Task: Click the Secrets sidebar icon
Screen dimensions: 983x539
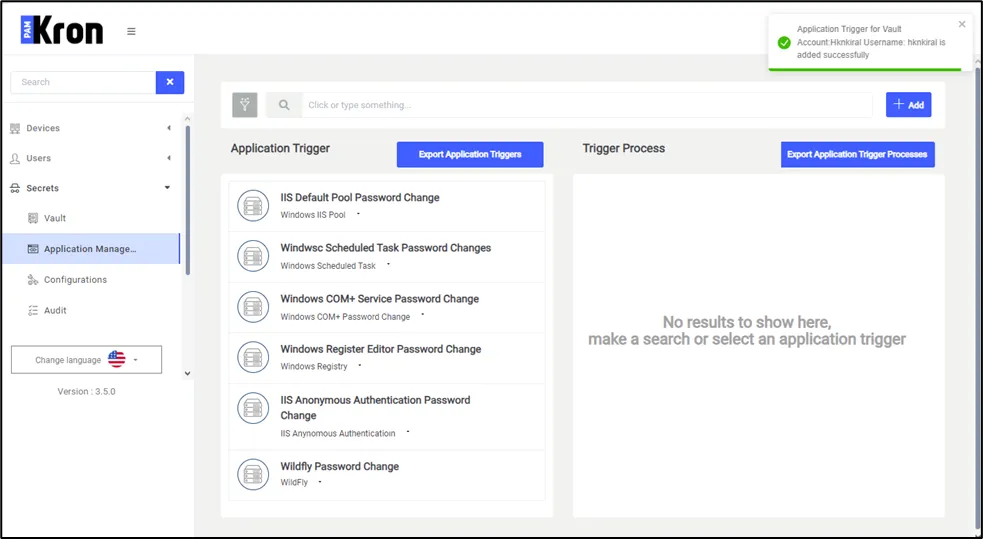Action: [15, 188]
